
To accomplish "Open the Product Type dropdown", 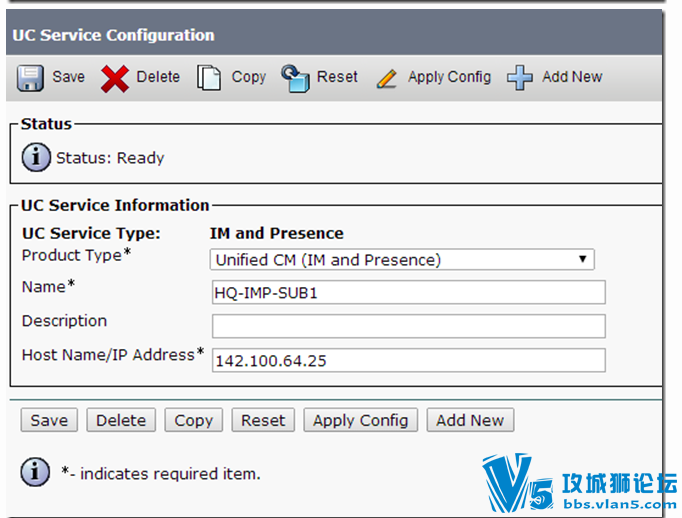I will [x=402, y=260].
